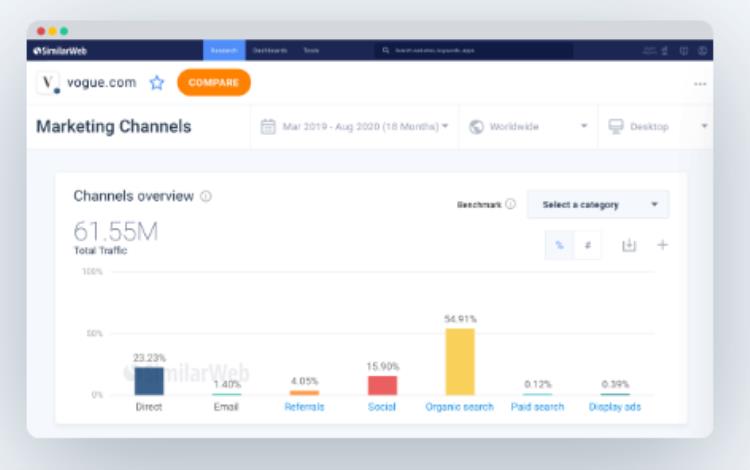Viewport: 750px width, 470px height.
Task: Open the Tools tab
Action: (311, 50)
